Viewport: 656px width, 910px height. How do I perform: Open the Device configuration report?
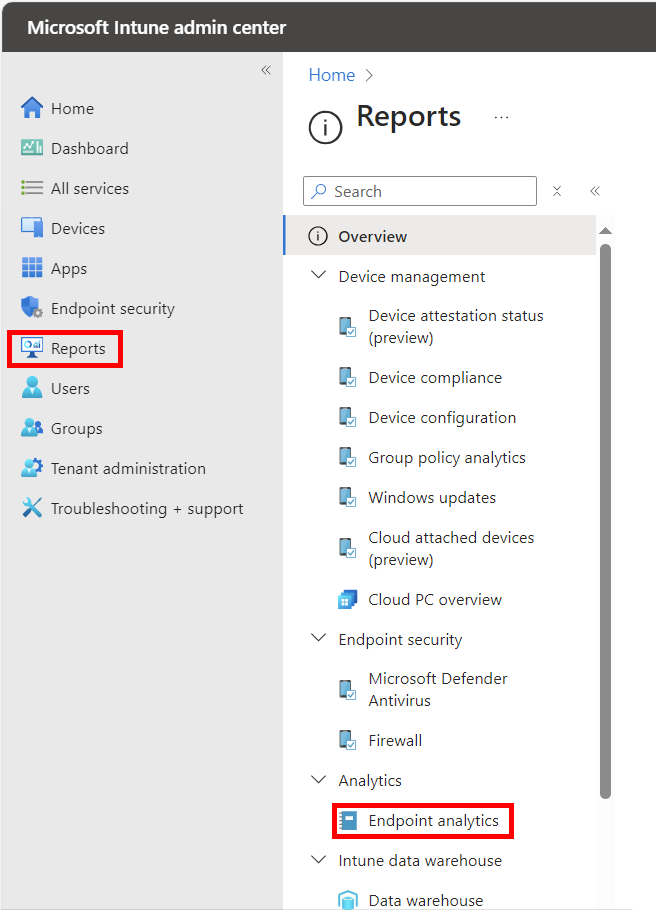[442, 417]
